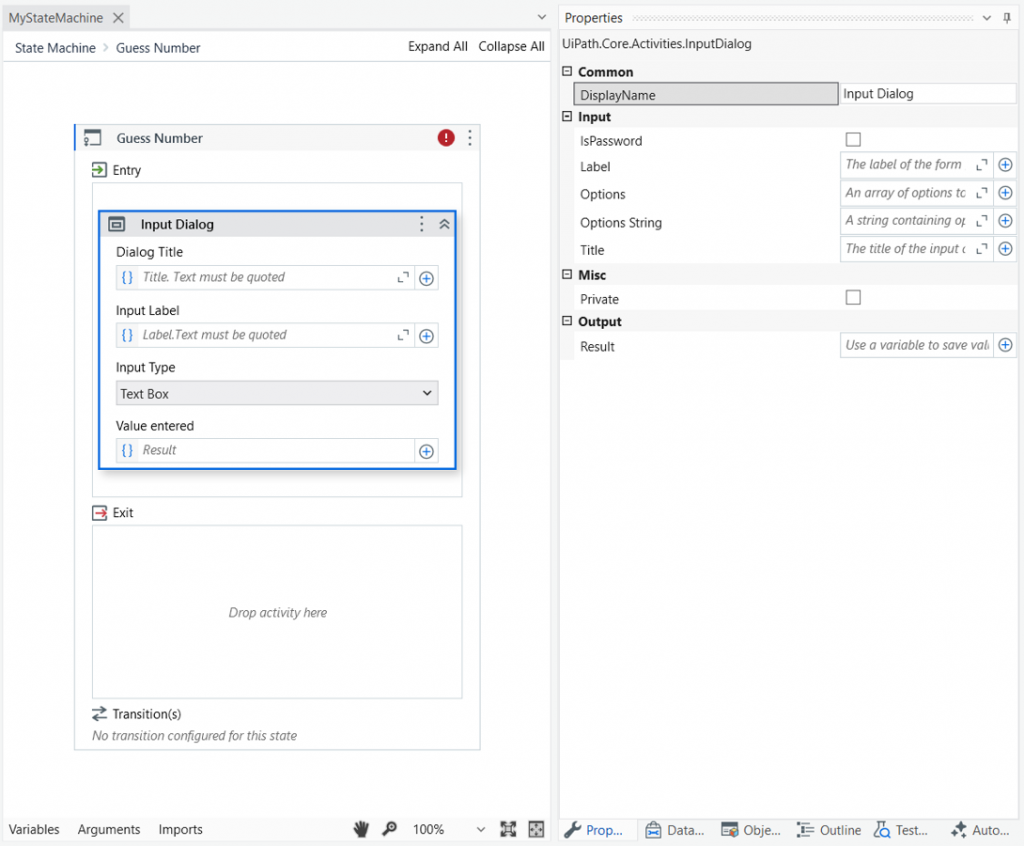Image resolution: width=1024 pixels, height=846 pixels.
Task: Open the Guess Number state options menu (three dots)
Action: (470, 138)
